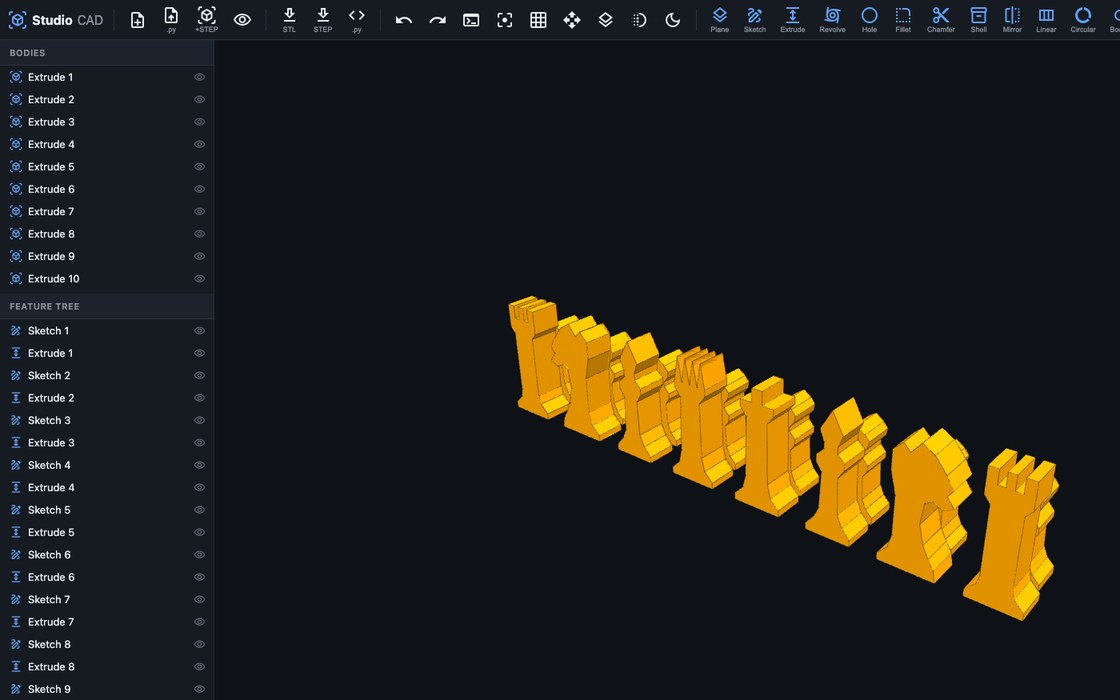Select Extrude 6 in the feature tree

pyautogui.click(x=106, y=577)
